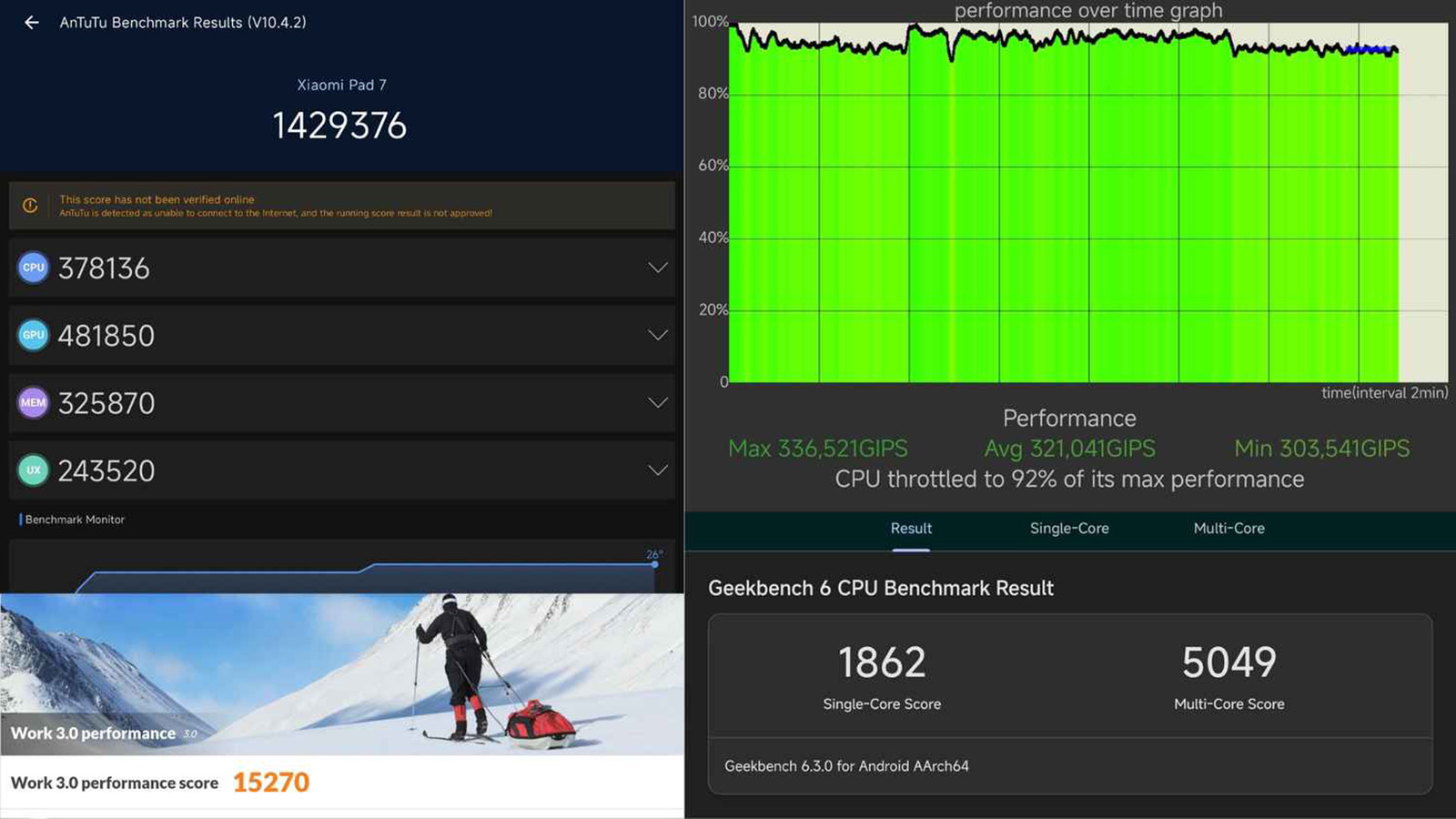
Task: Click the Benchmark Monitor label
Action: (75, 520)
